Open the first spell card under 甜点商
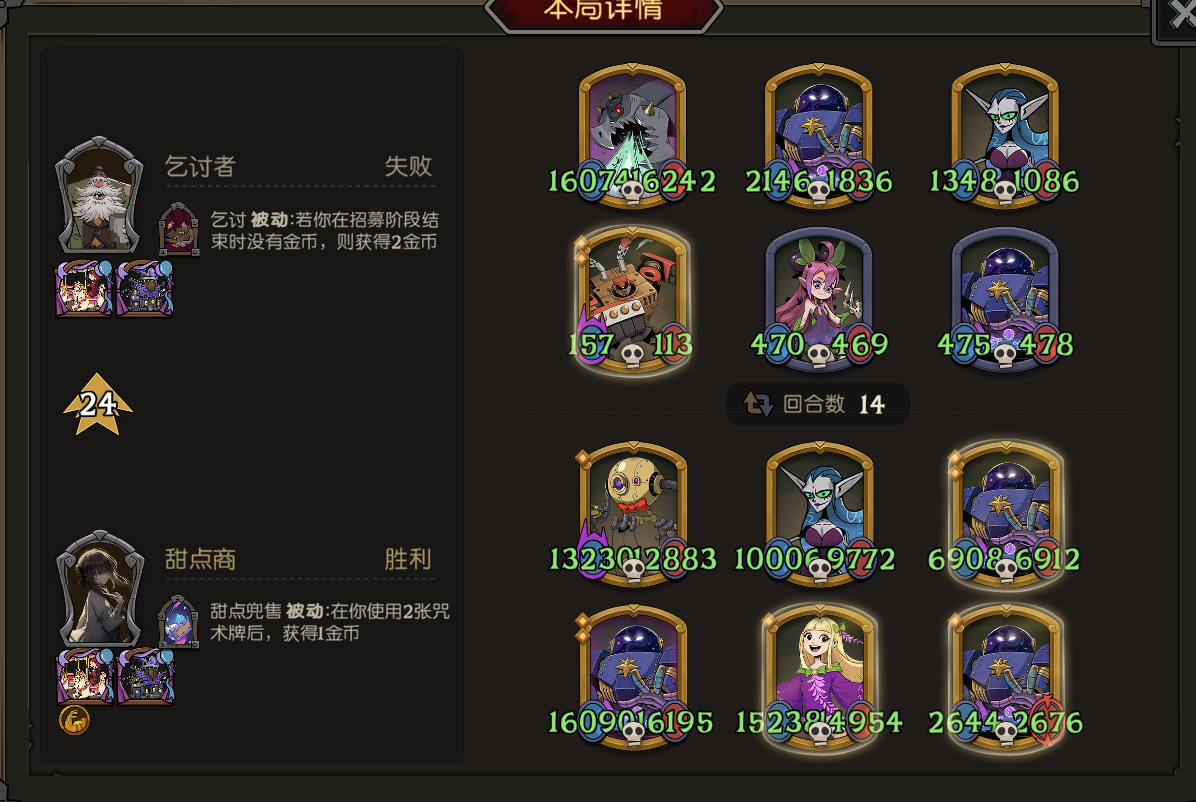 pos(85,675)
